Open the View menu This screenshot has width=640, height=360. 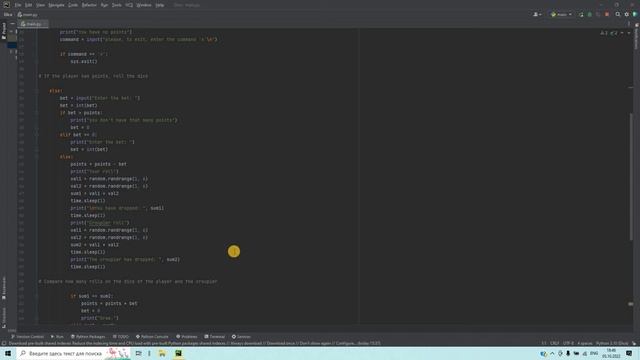pyautogui.click(x=40, y=5)
